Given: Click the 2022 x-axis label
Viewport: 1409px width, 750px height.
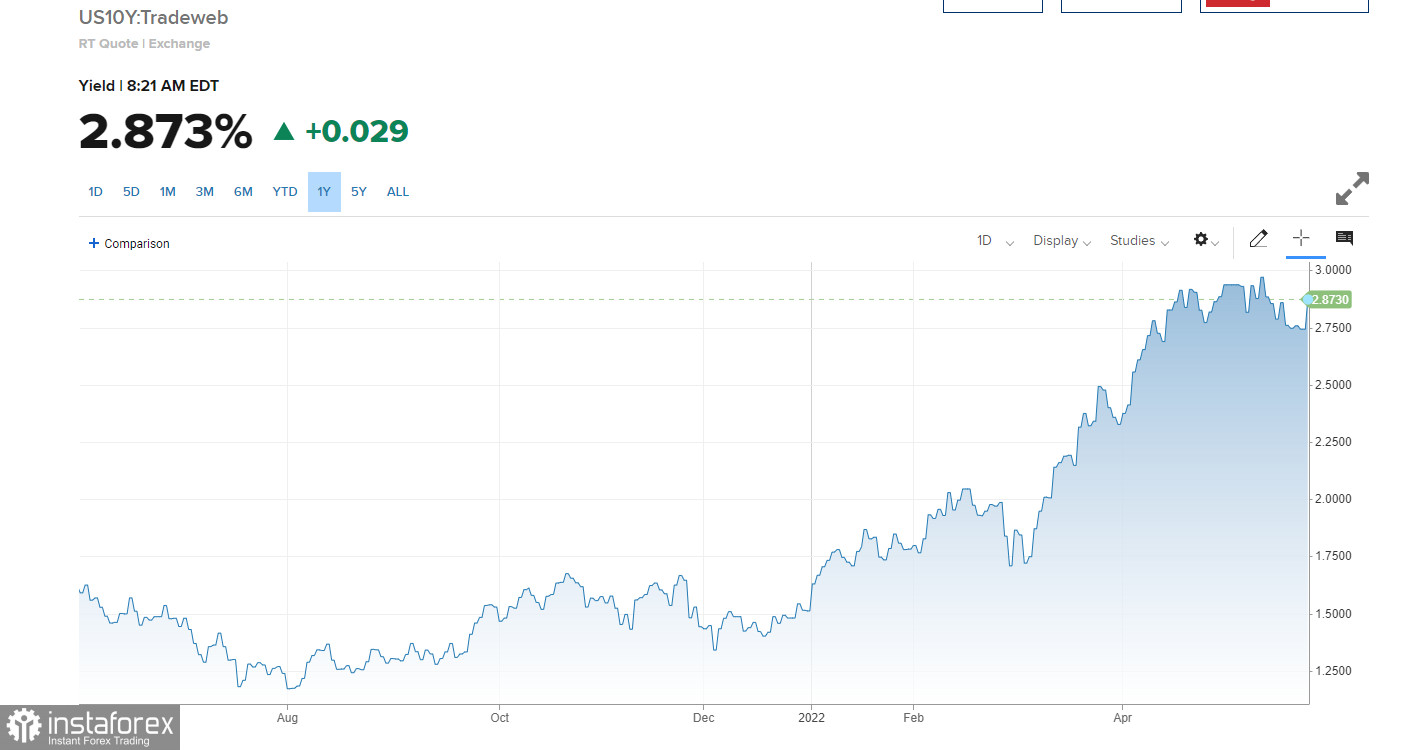Looking at the screenshot, I should [x=811, y=718].
